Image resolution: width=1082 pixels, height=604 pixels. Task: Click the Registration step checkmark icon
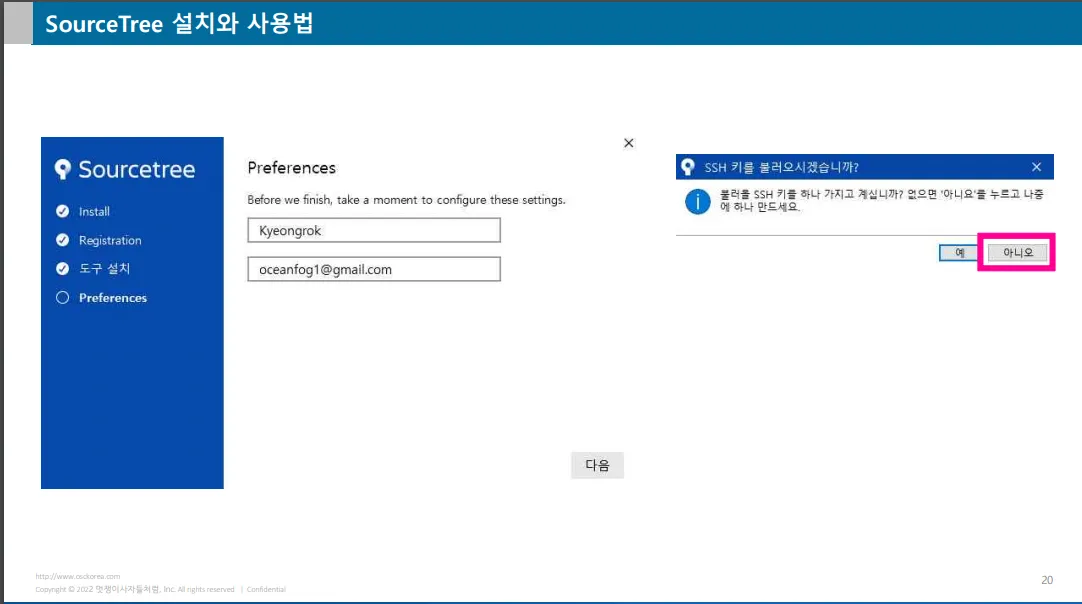tap(62, 240)
